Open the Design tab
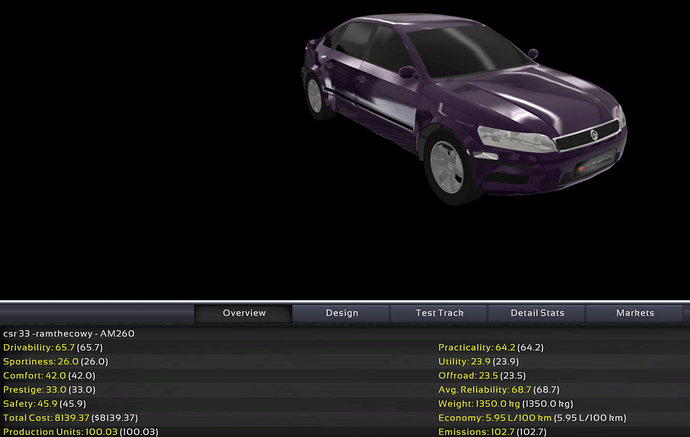The width and height of the screenshot is (690, 437). [x=341, y=313]
